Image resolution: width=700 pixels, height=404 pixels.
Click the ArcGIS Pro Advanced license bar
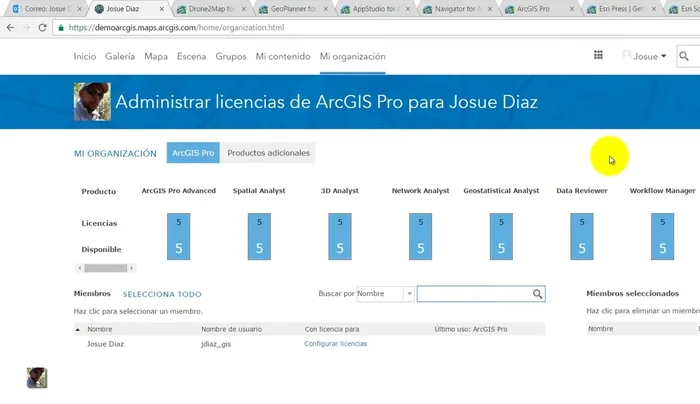pyautogui.click(x=179, y=237)
